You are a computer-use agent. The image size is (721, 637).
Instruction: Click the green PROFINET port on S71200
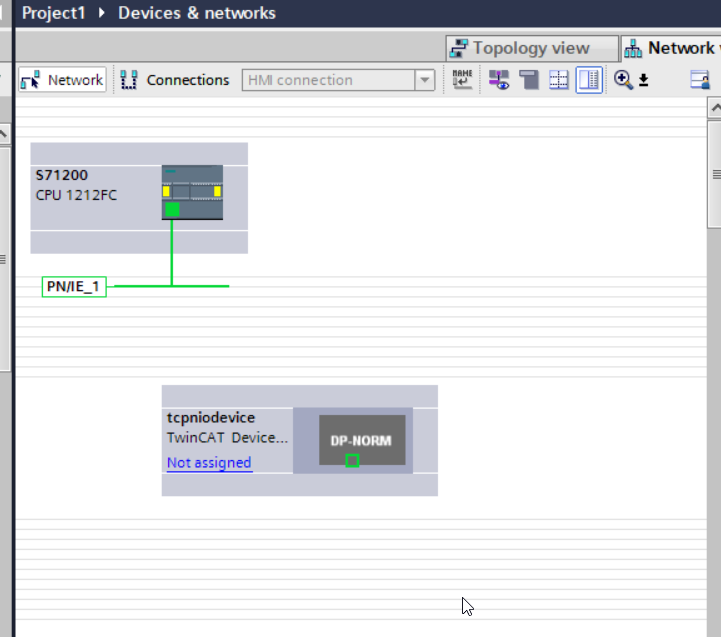(x=172, y=209)
